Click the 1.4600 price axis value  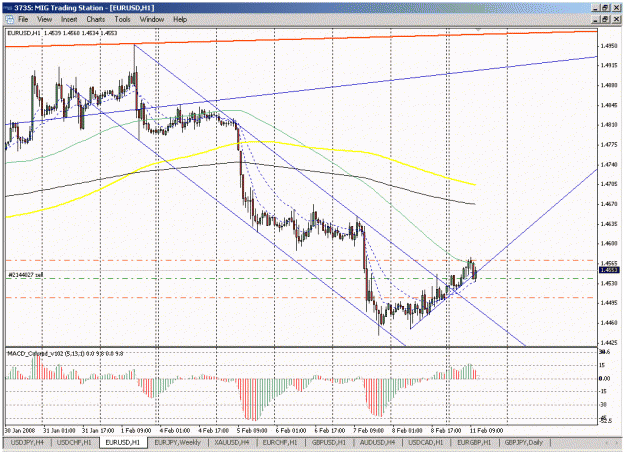(x=609, y=244)
